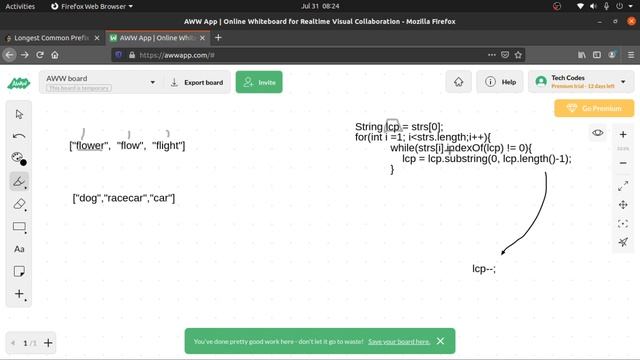Select the pointer selection tool
The height and width of the screenshot is (360, 640).
coord(19,114)
